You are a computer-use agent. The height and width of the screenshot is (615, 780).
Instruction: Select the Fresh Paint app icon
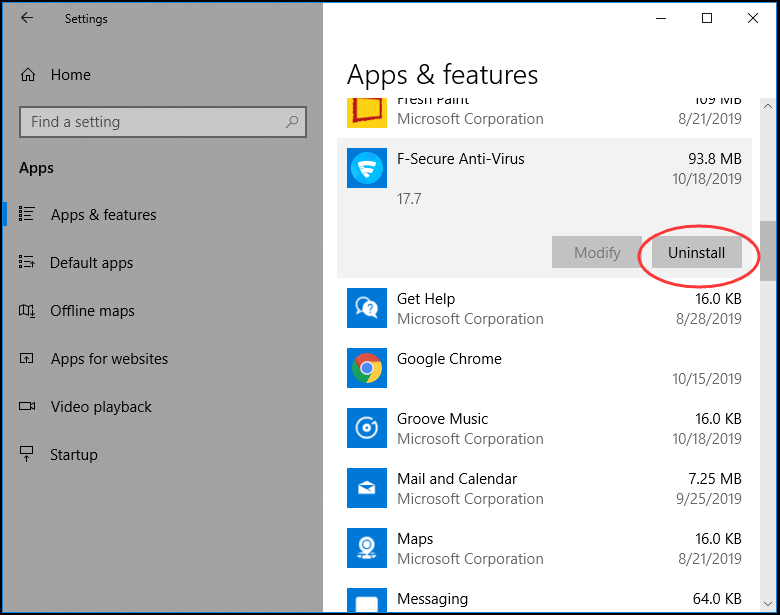(x=367, y=113)
